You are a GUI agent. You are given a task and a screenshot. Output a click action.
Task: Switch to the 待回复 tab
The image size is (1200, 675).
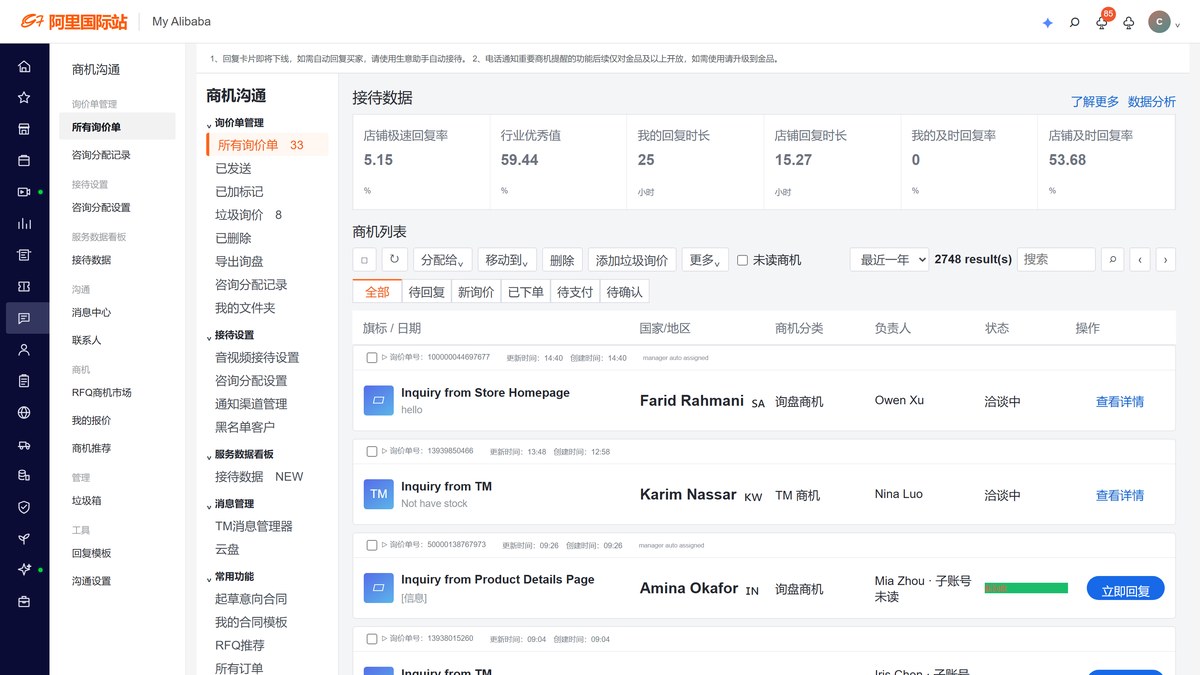click(x=427, y=292)
